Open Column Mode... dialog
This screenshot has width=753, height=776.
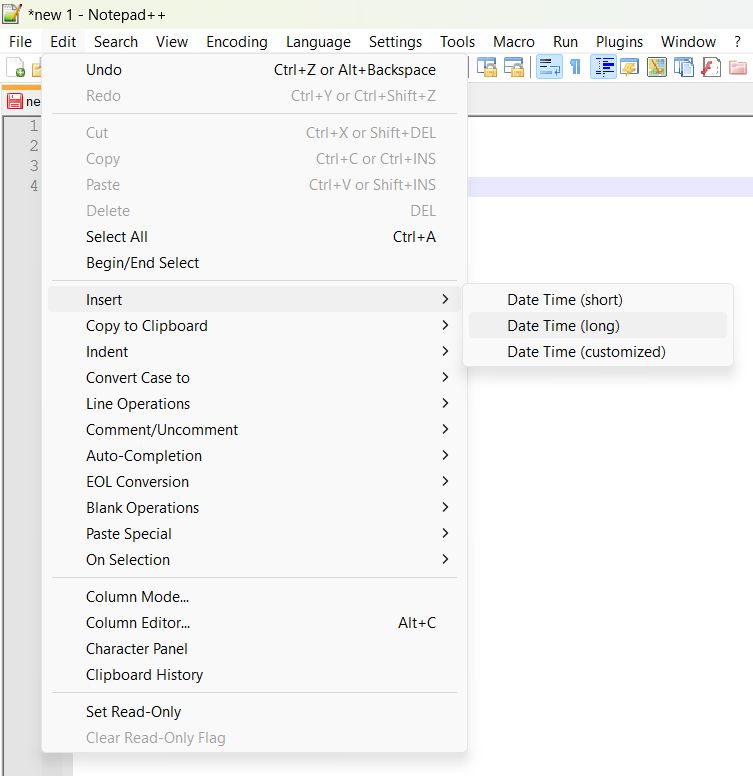[254, 596]
